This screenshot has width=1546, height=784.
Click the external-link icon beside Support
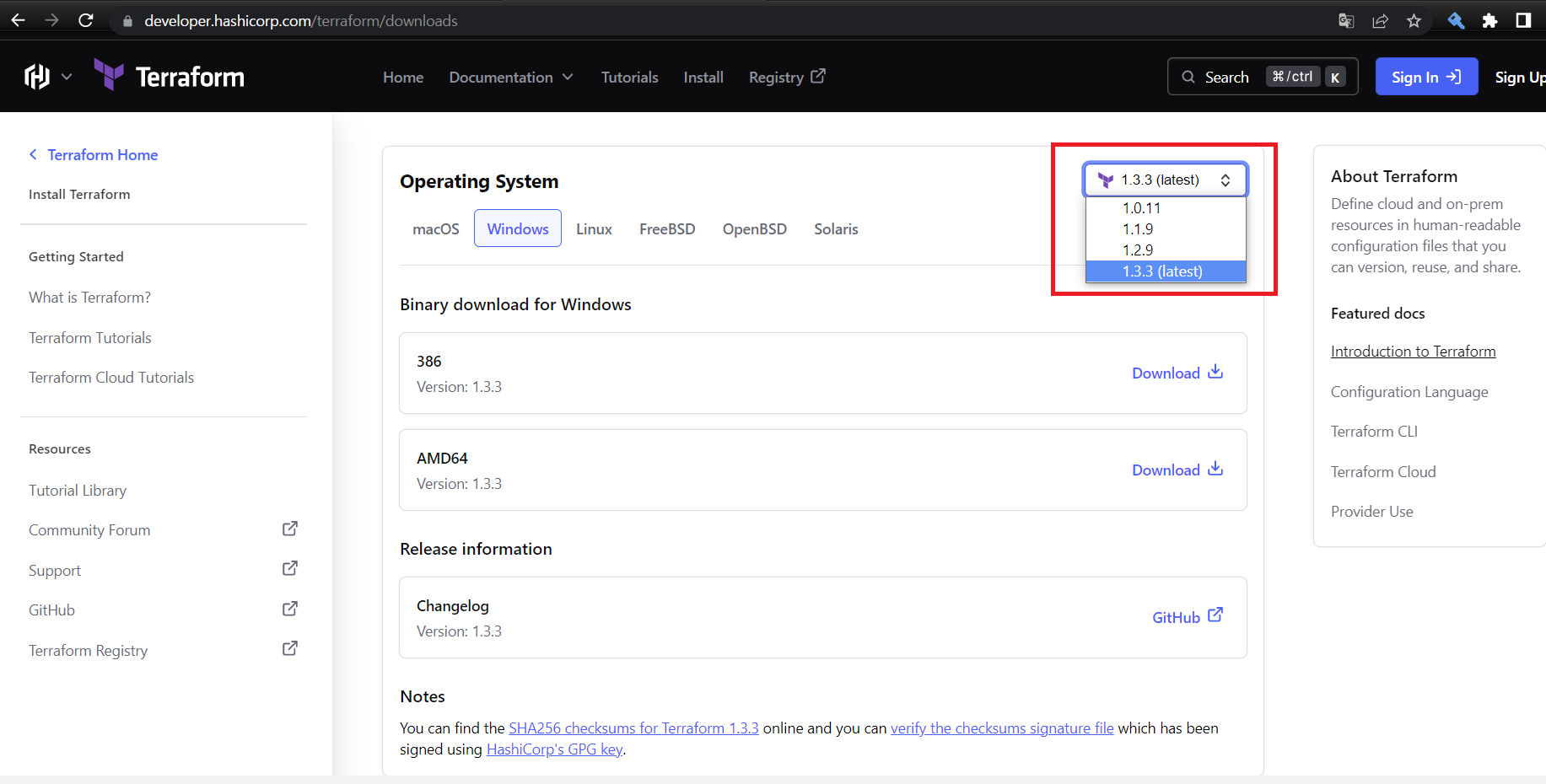(x=289, y=568)
